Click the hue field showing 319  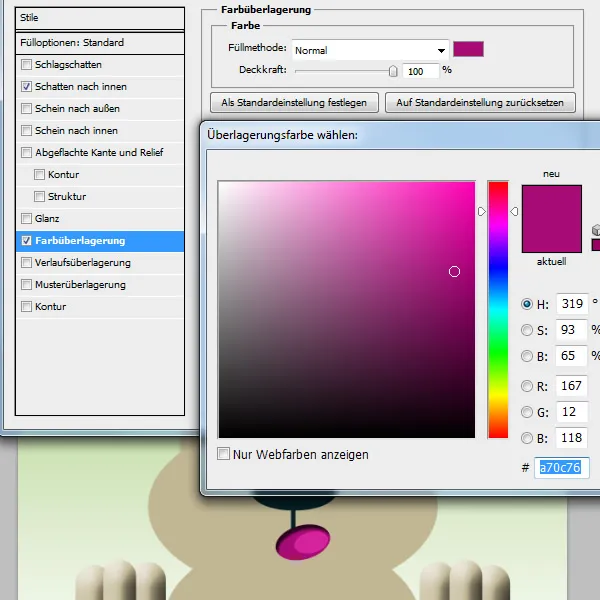572,304
